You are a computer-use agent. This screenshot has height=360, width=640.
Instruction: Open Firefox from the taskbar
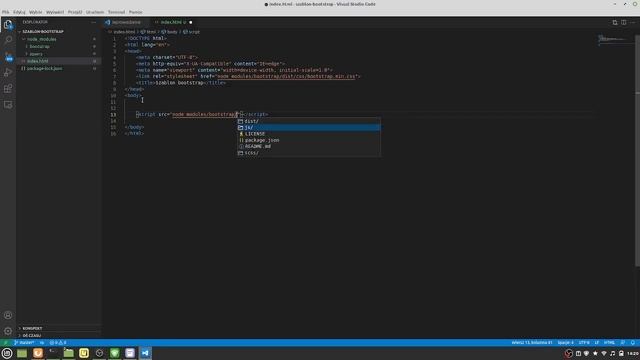click(x=38, y=353)
